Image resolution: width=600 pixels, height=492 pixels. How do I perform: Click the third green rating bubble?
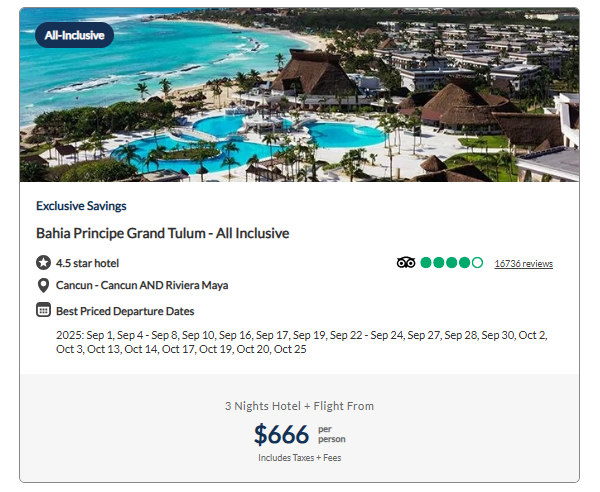tap(452, 263)
